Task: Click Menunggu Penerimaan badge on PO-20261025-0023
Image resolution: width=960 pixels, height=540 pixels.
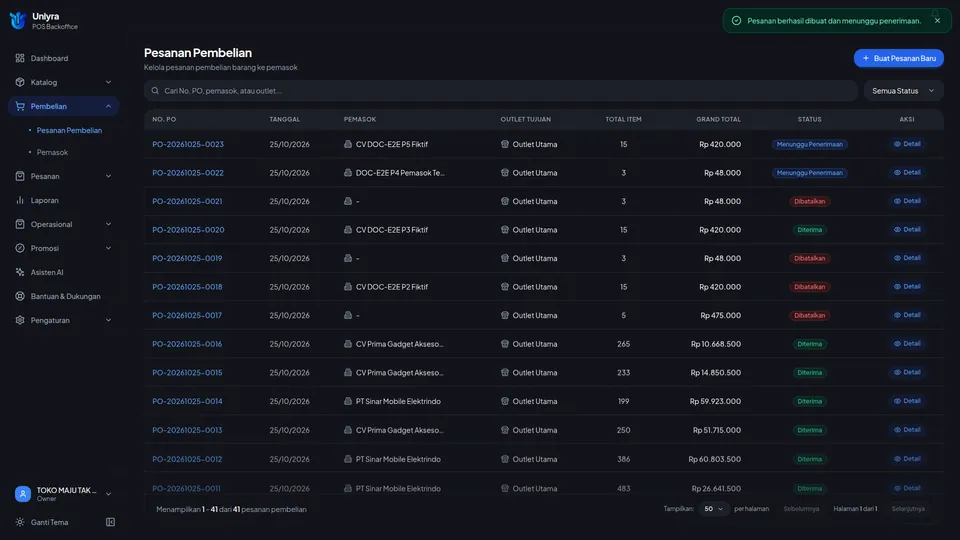Action: coord(809,144)
